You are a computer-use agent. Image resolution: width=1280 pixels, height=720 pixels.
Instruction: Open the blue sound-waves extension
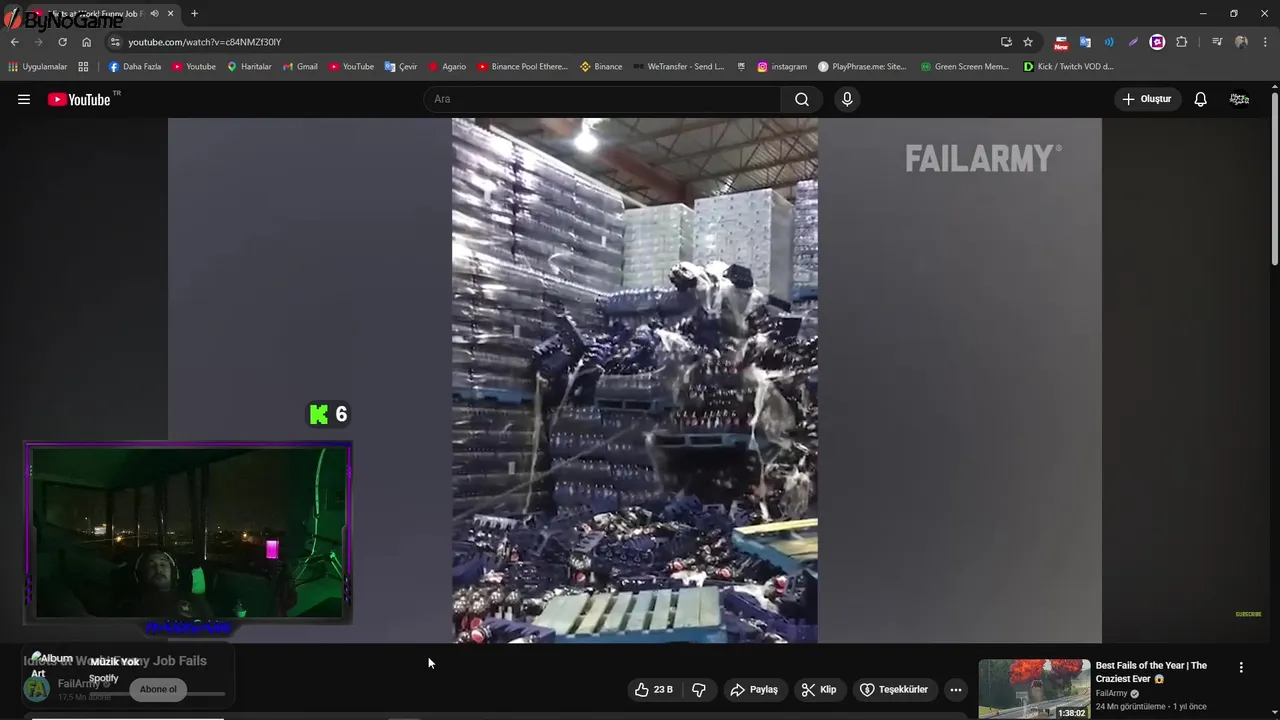[1109, 42]
